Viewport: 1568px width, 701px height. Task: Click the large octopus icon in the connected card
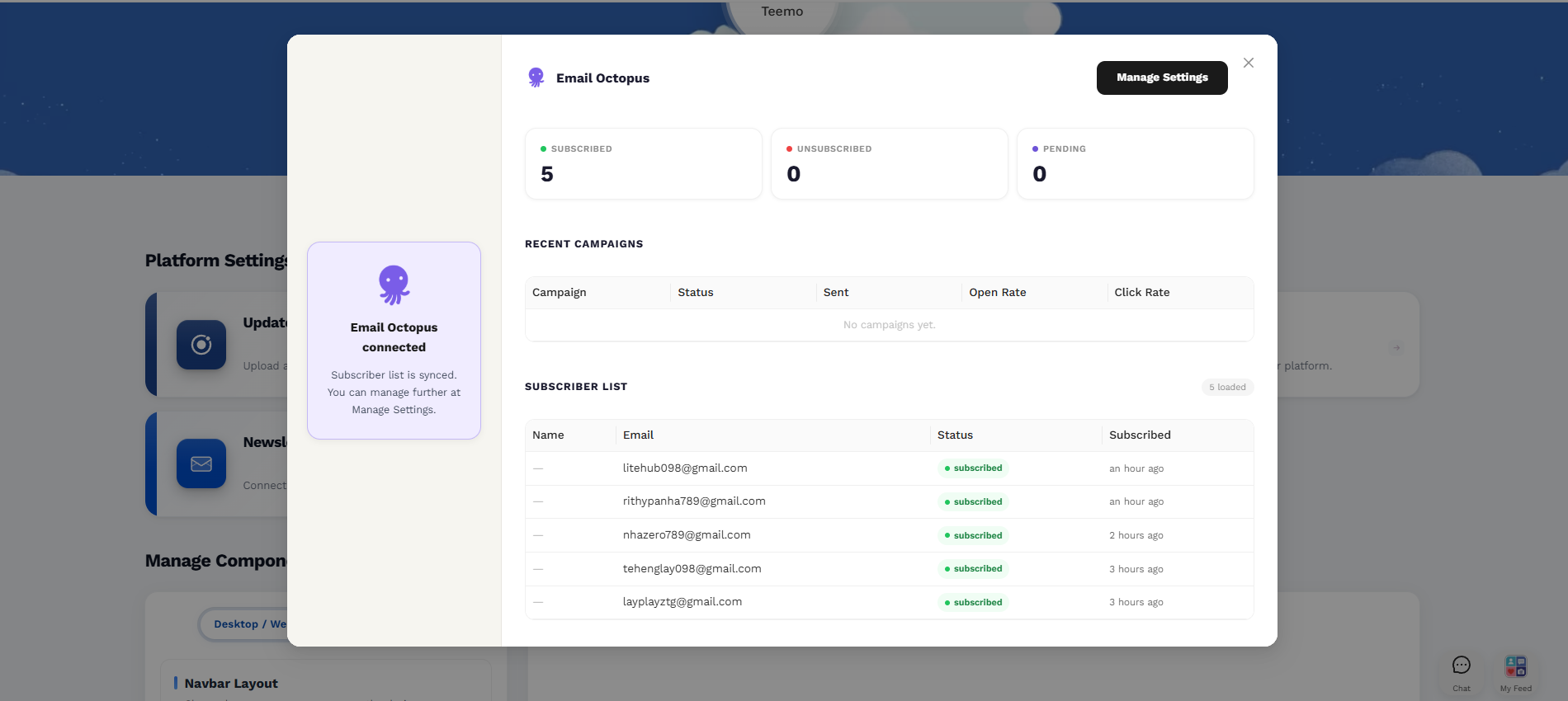394,285
